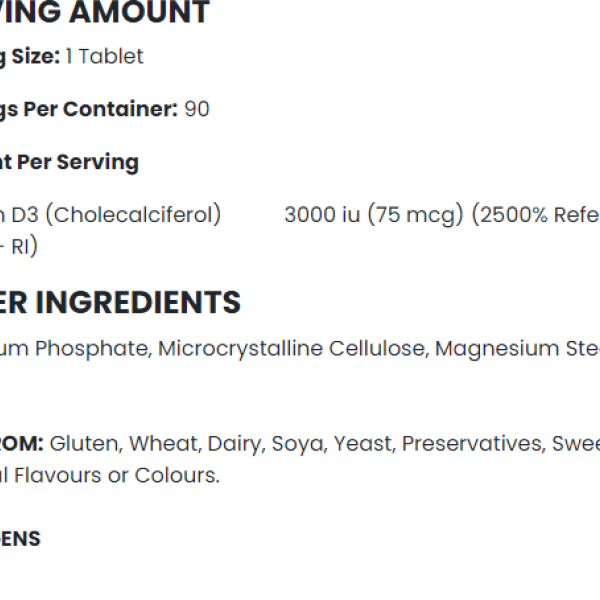Click the word "Gluten"
This screenshot has width=600, height=600.
[84, 443]
